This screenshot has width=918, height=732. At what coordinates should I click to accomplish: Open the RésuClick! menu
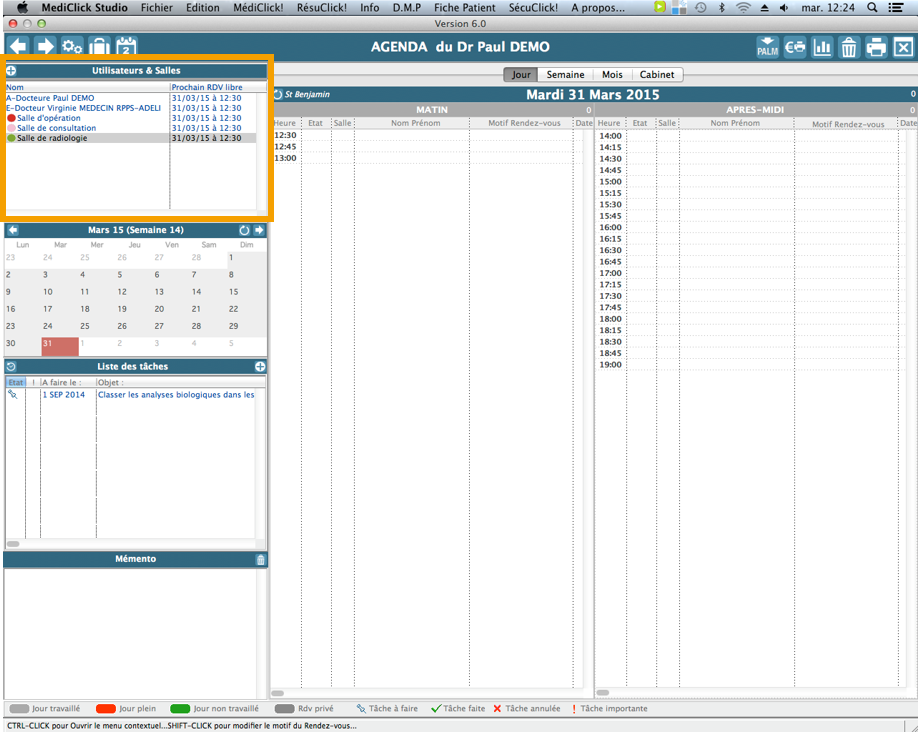point(321,8)
